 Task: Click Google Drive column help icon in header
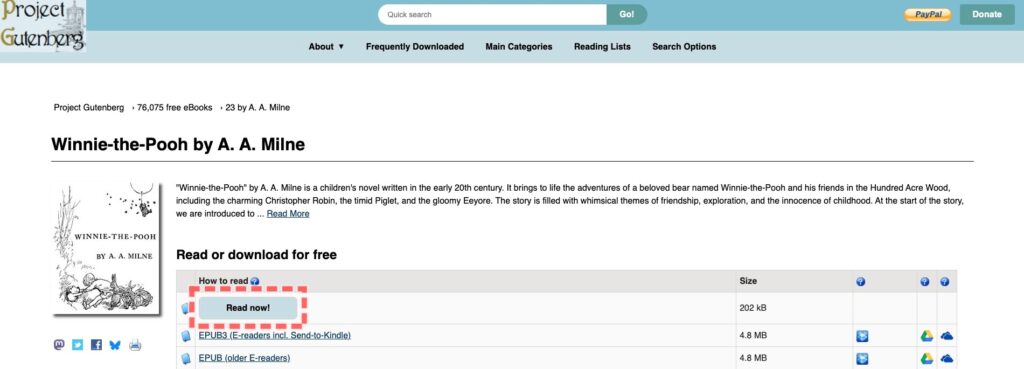pos(925,282)
